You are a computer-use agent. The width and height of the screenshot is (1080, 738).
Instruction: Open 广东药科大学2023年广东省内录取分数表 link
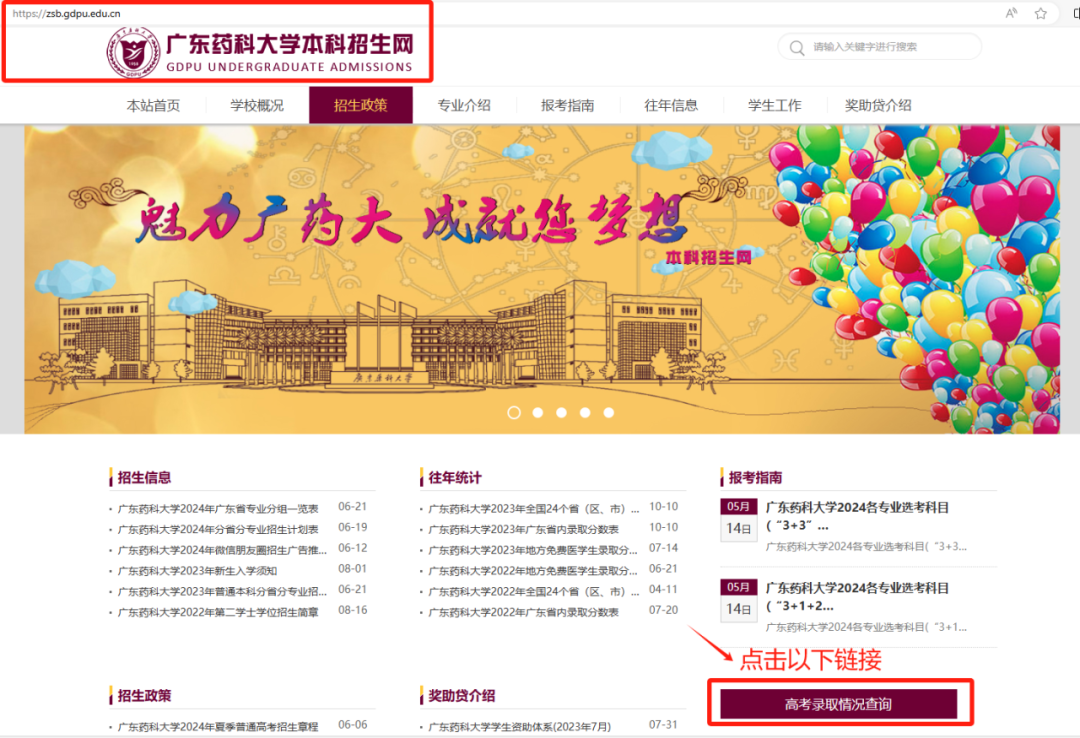[523, 529]
